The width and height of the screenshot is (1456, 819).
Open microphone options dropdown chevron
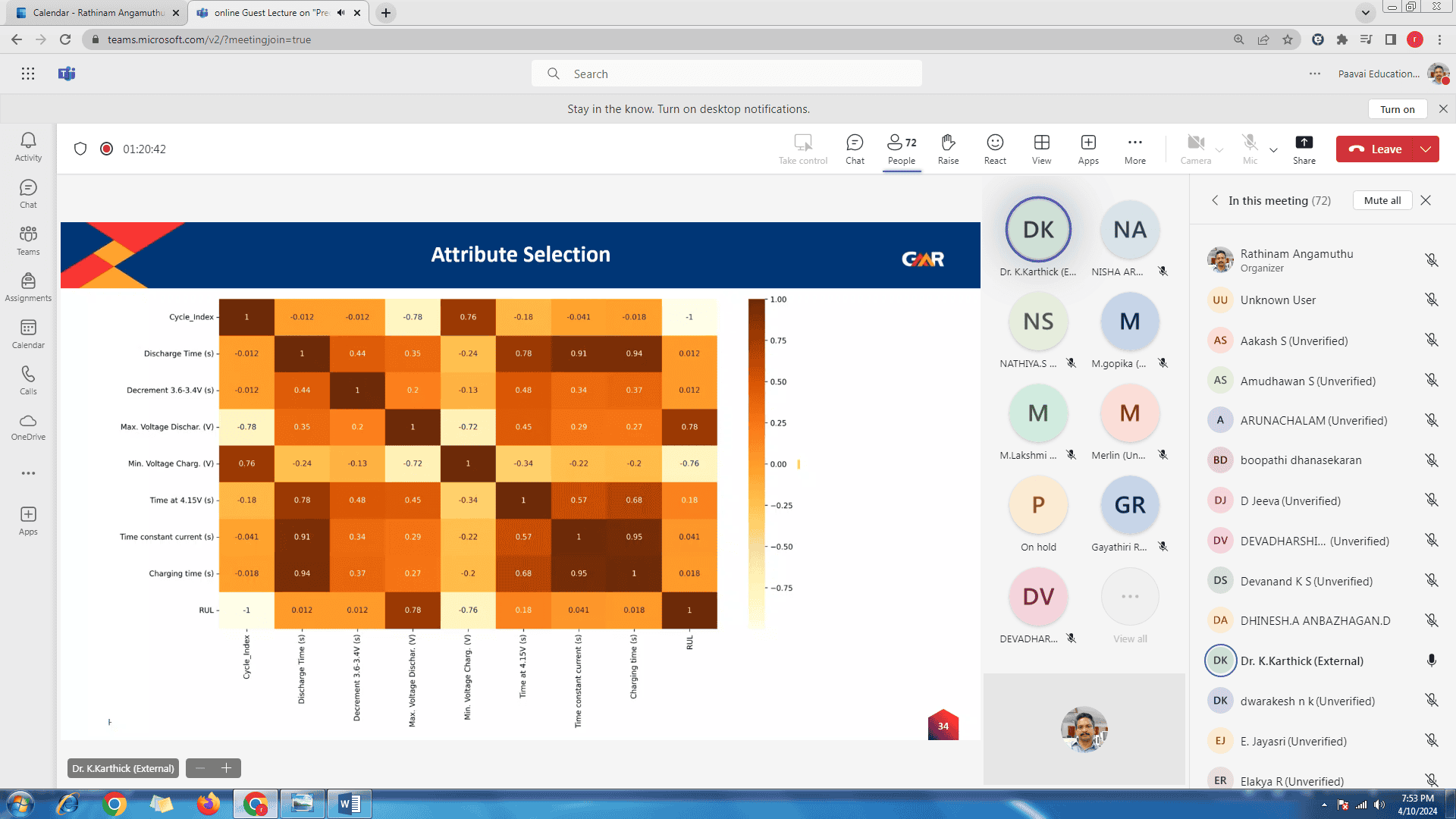pyautogui.click(x=1273, y=150)
